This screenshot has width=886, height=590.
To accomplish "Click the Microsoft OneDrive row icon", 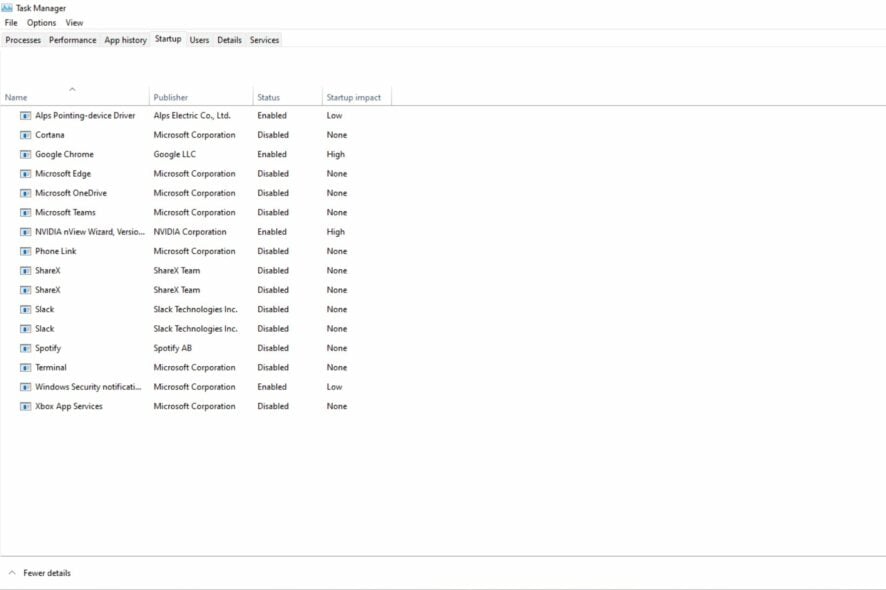I will point(25,193).
